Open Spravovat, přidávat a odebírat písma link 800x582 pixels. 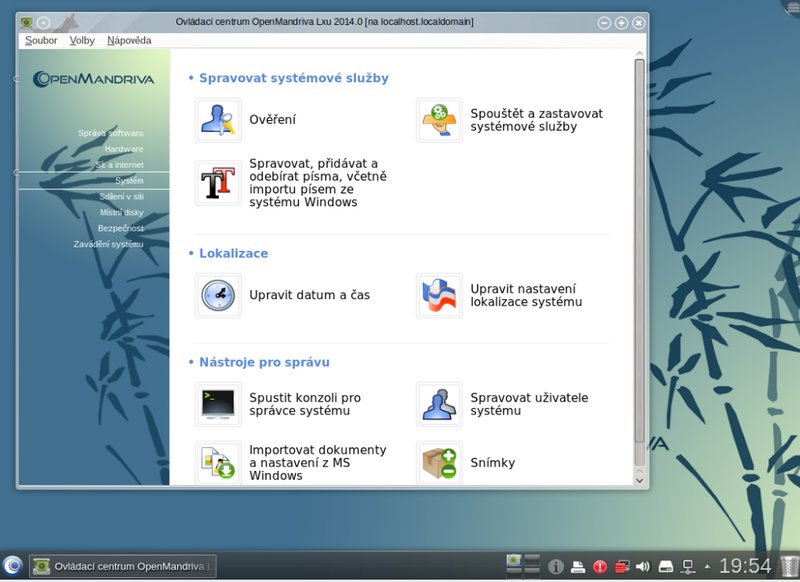click(x=318, y=183)
